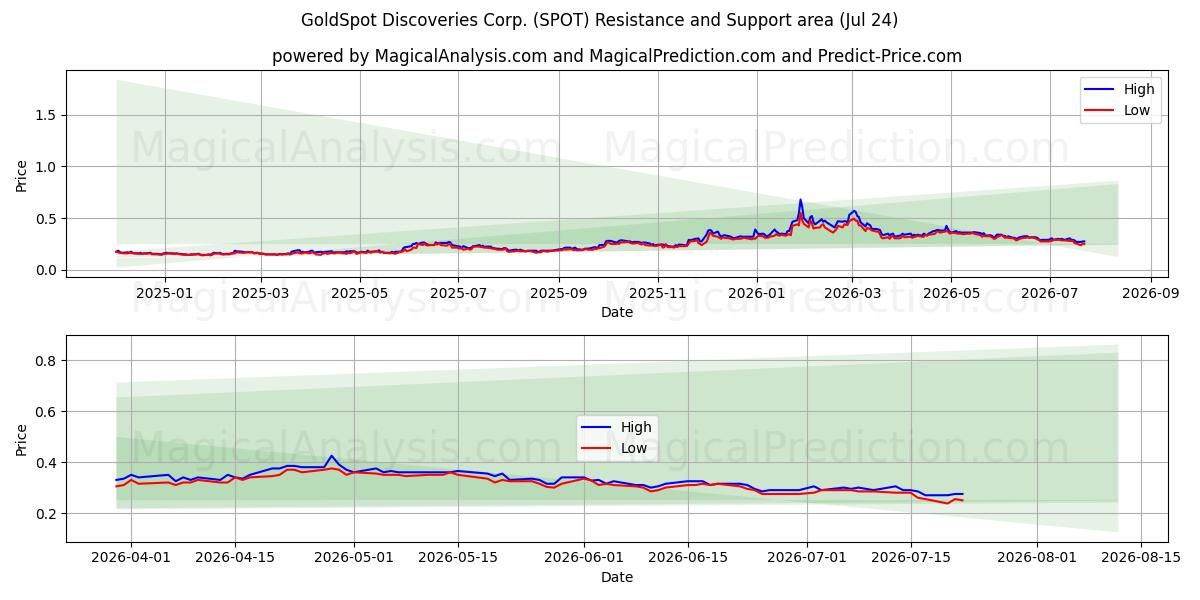Click the '2026-09' tick label
Screen dimensions: 1200x600
tap(1150, 293)
